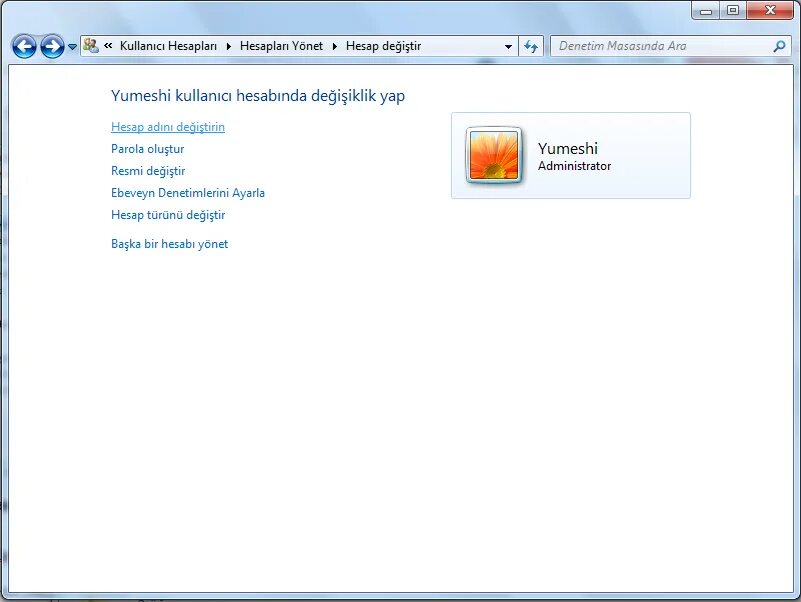Click the Yumeshi account name text
This screenshot has width=801, height=602.
coord(568,148)
